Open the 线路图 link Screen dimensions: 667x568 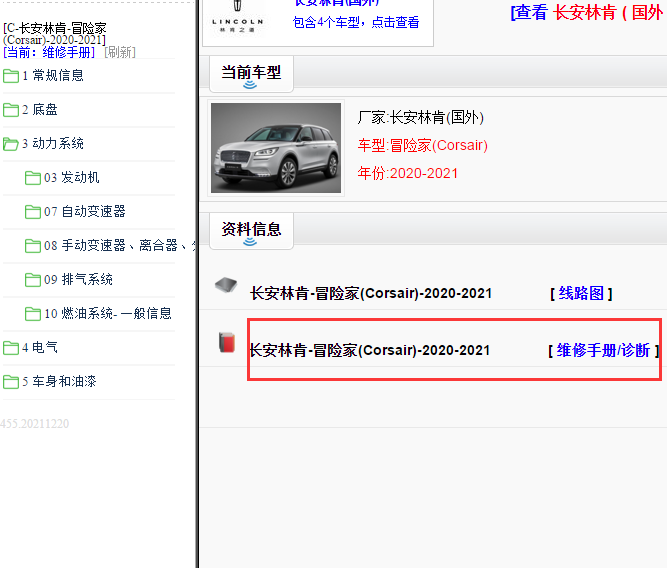581,293
